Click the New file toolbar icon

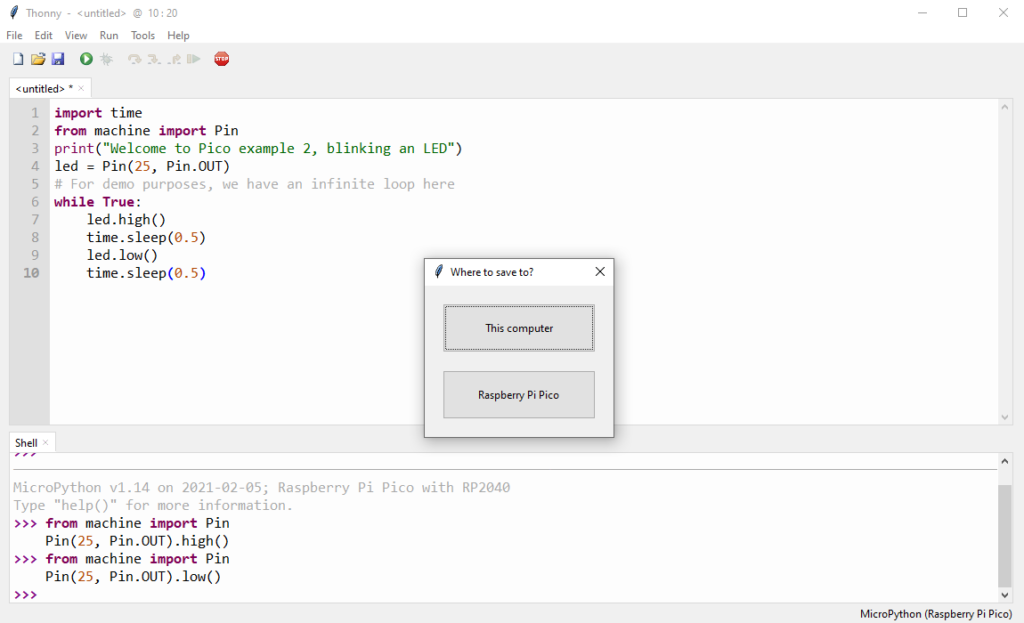click(18, 59)
